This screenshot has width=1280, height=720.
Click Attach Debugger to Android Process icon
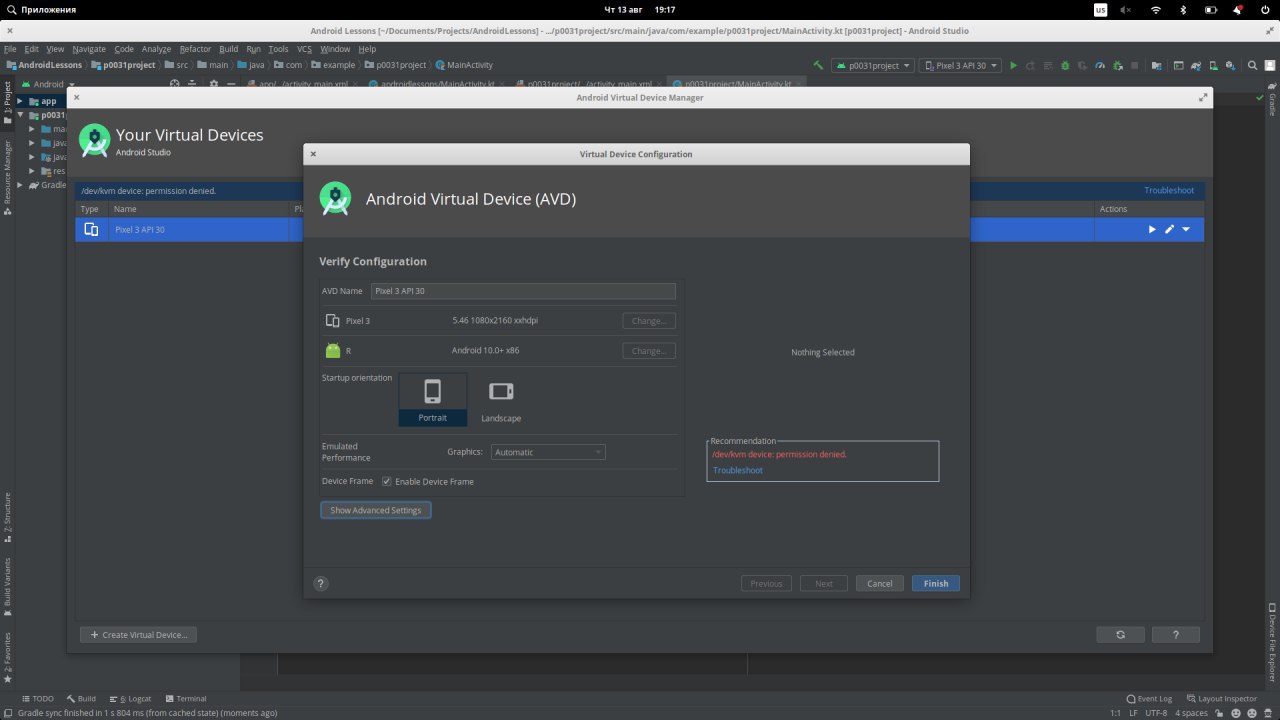tap(1118, 65)
